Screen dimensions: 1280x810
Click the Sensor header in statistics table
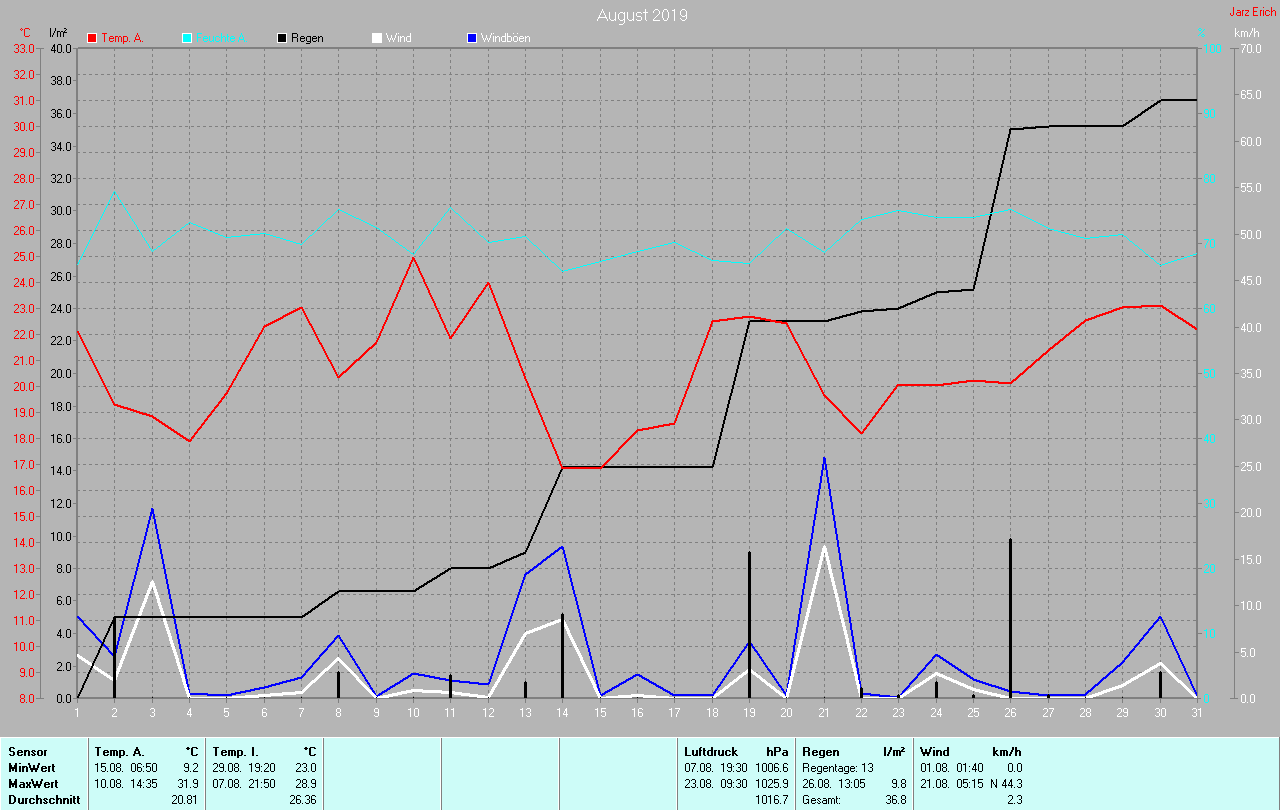27,751
